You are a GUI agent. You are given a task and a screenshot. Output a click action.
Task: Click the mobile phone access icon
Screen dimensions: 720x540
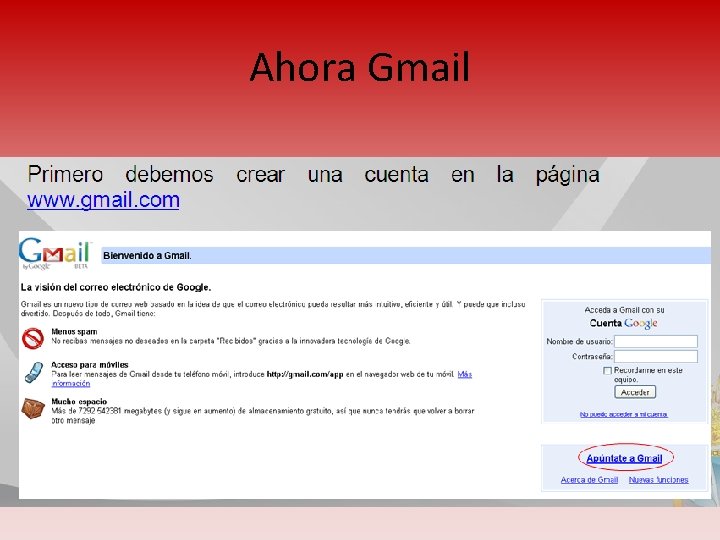click(34, 372)
